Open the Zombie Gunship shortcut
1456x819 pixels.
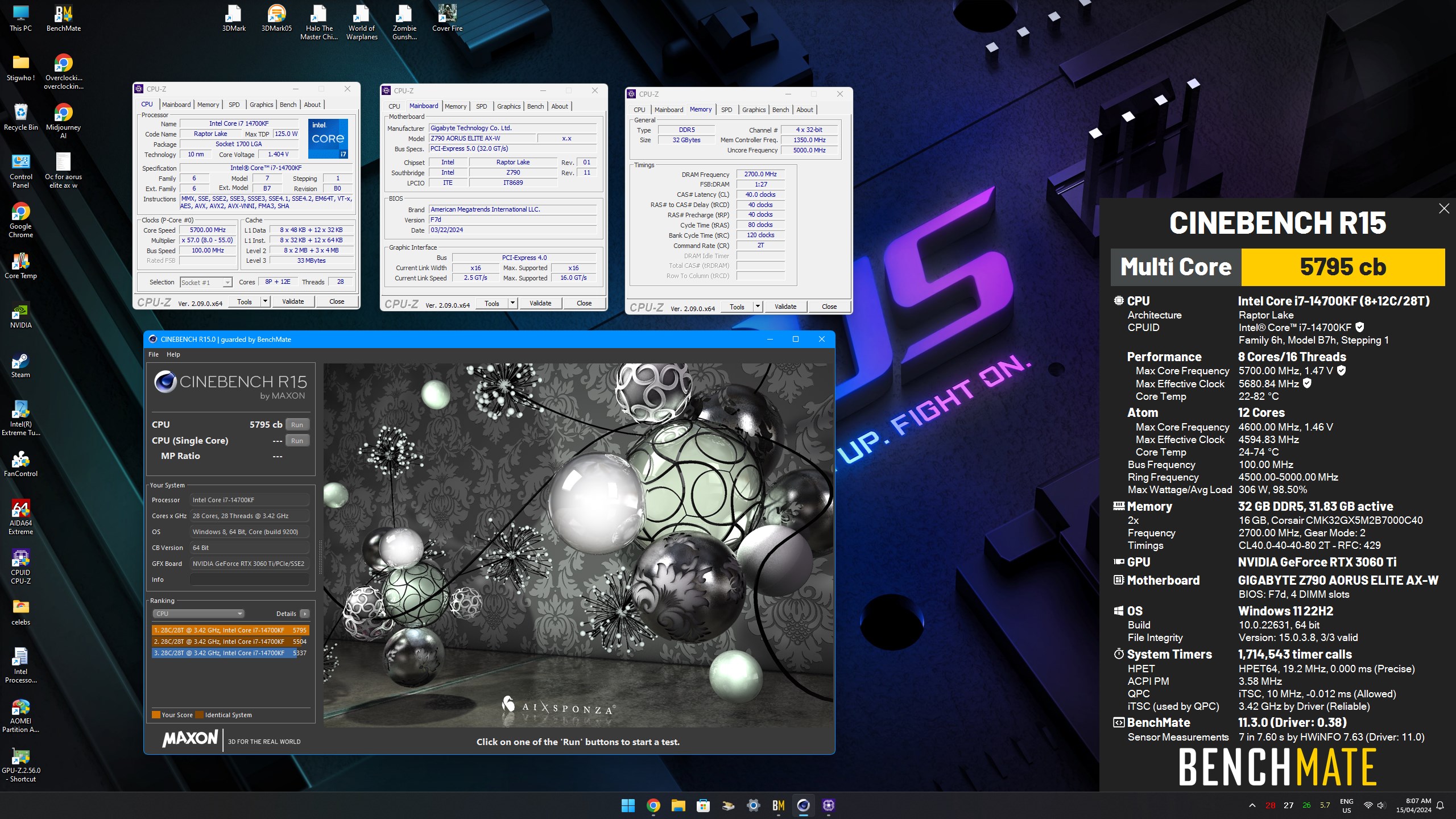pyautogui.click(x=404, y=23)
